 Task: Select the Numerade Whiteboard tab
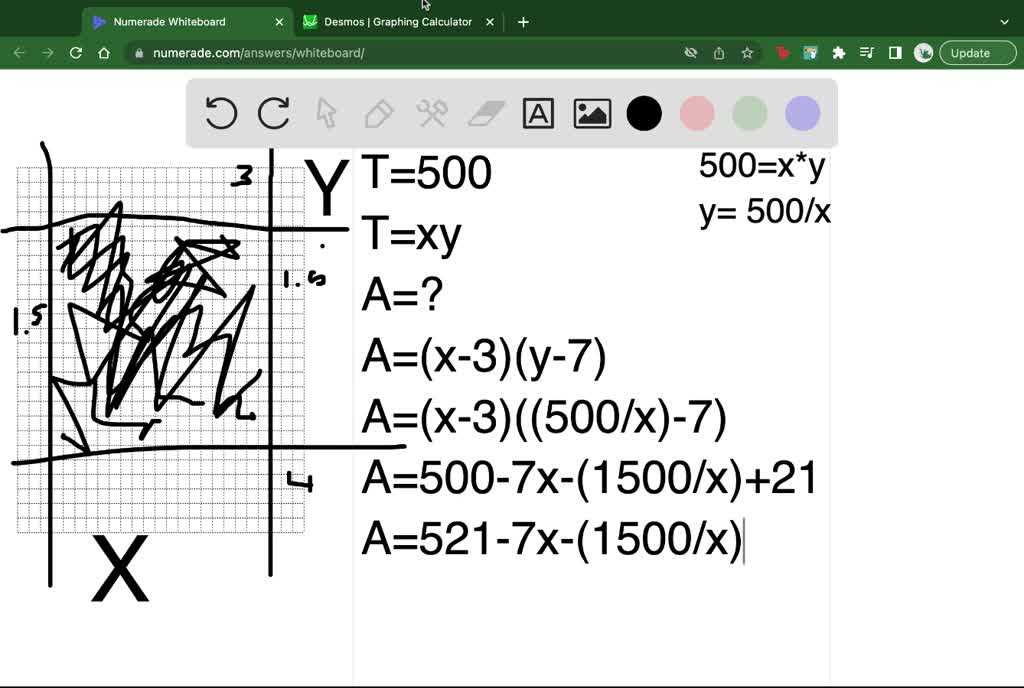(170, 22)
